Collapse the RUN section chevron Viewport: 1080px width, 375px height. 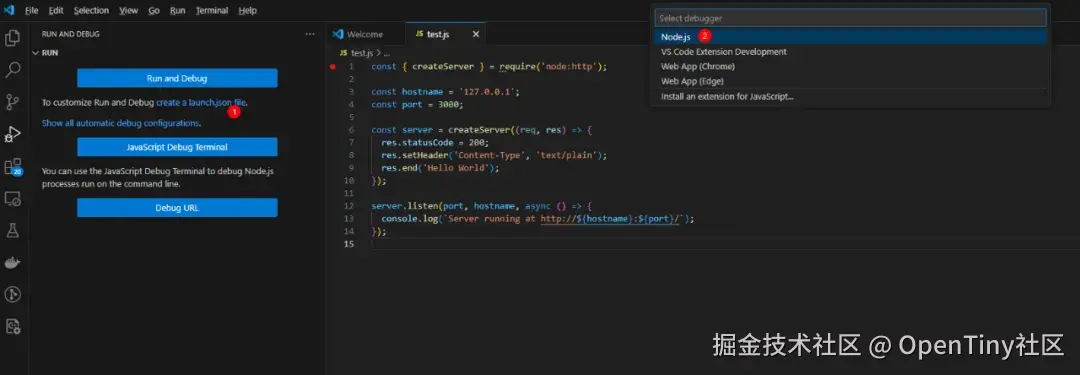35,52
